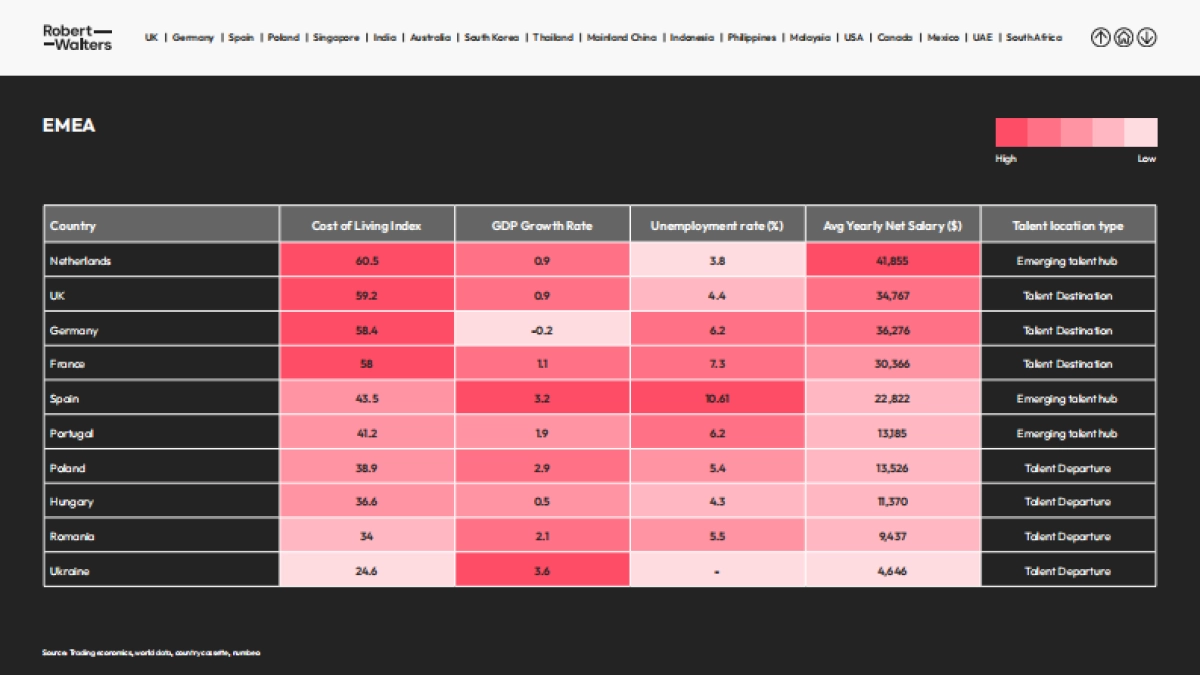Jump to Mainland China page

tap(622, 38)
